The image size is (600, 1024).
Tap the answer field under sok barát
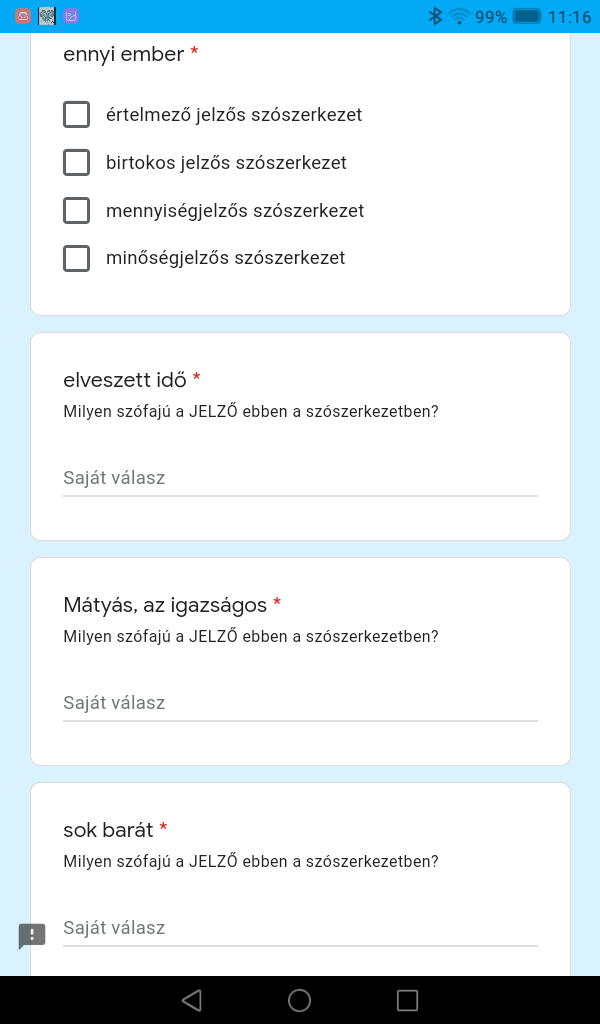pos(300,928)
